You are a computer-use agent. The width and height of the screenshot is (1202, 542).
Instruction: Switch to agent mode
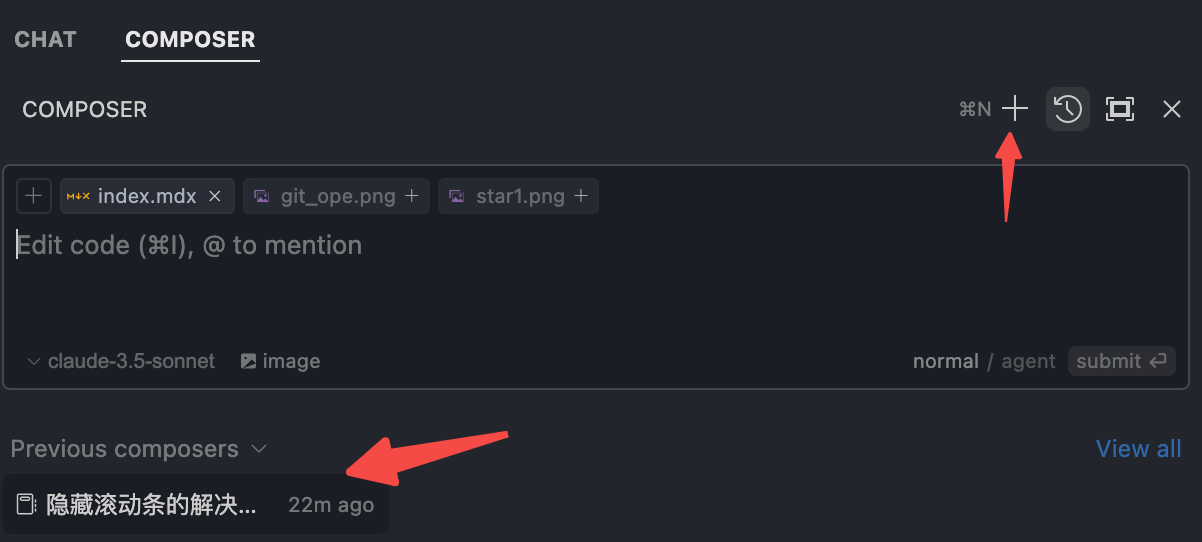(1028, 361)
